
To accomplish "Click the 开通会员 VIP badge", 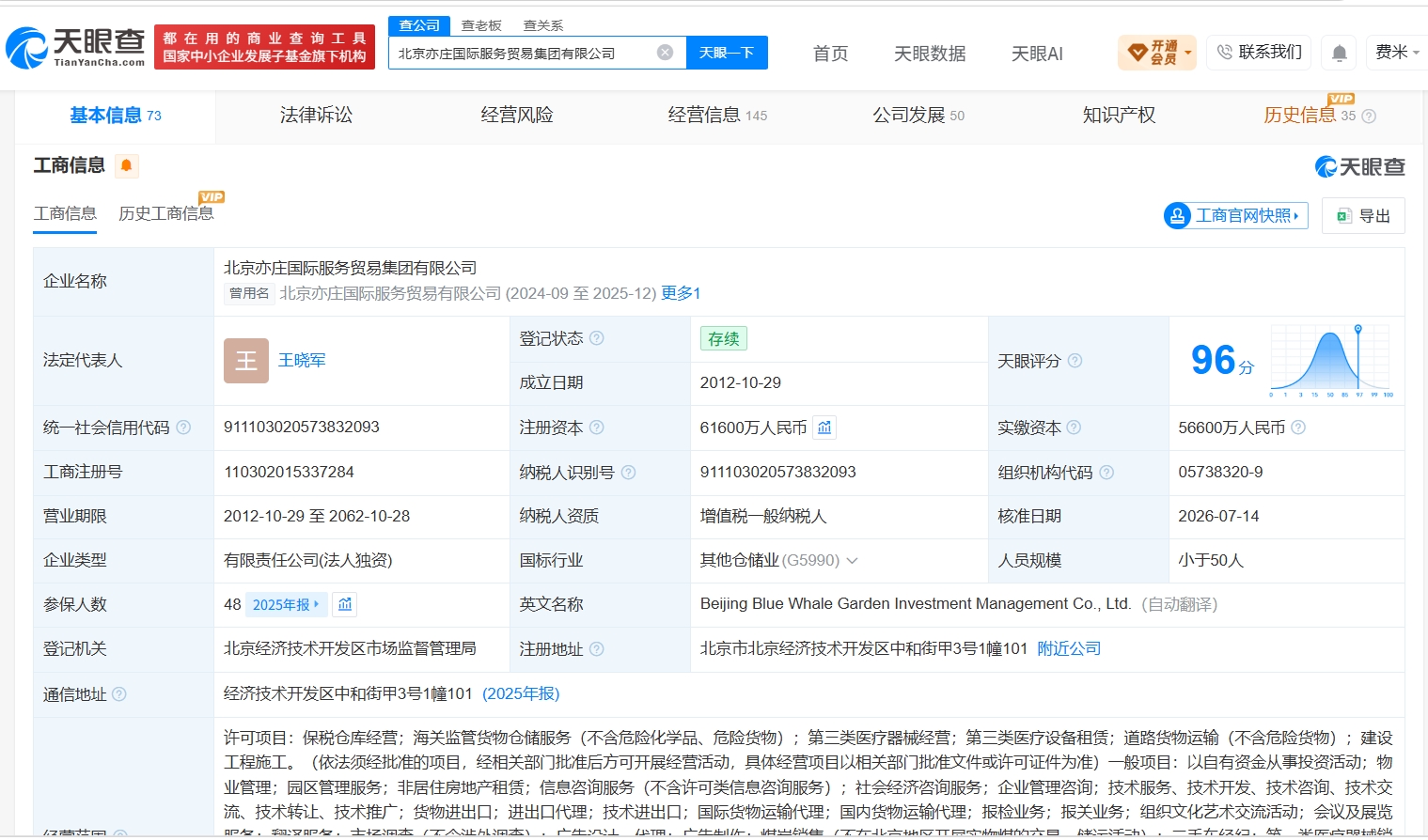I will (1157, 53).
